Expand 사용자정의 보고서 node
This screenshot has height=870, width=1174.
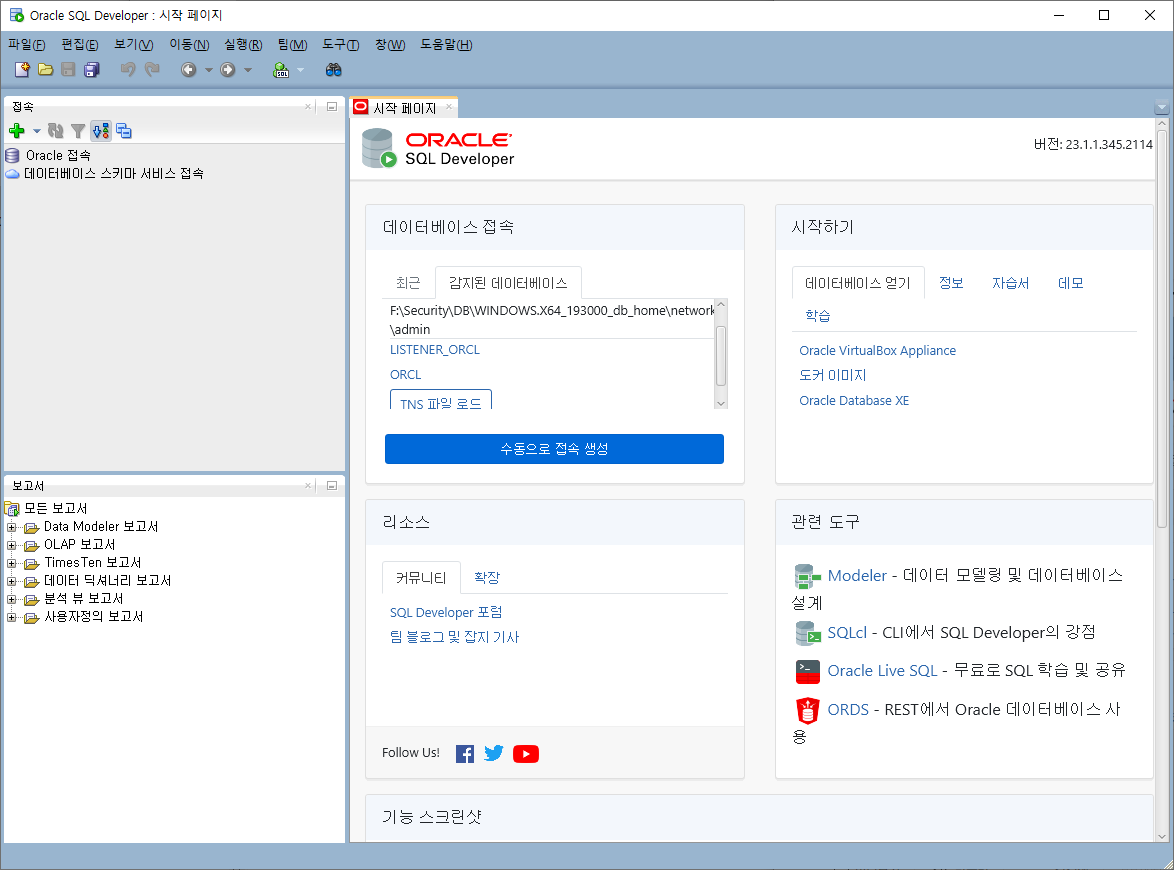click(11, 617)
